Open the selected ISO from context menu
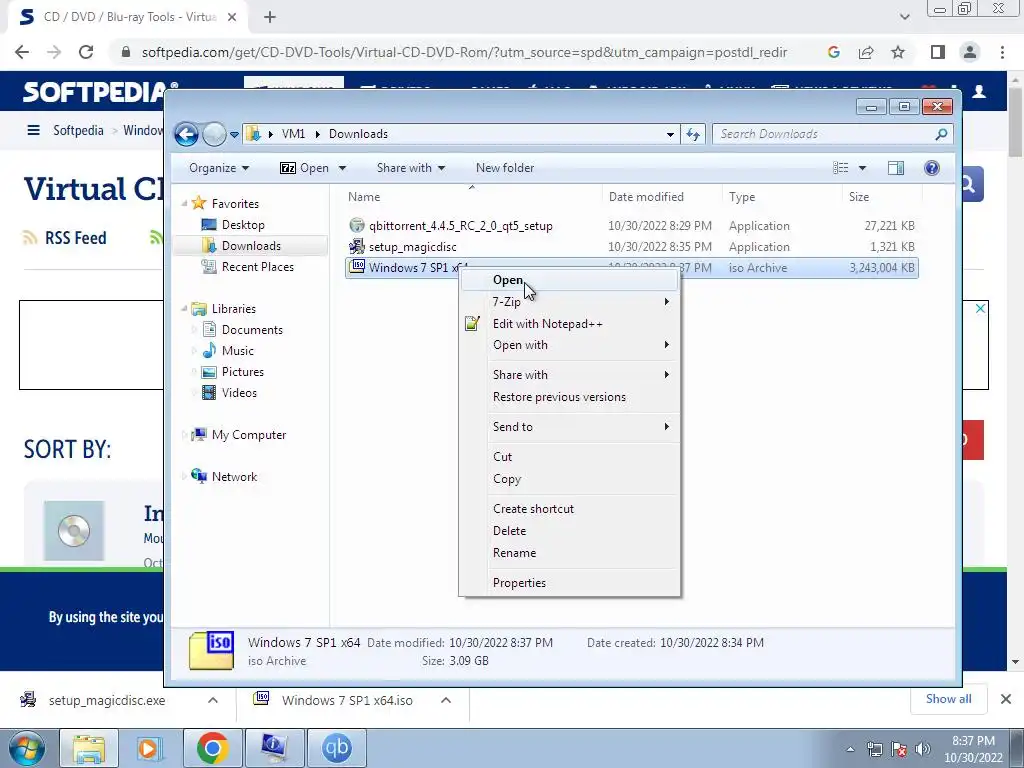 tap(568, 280)
